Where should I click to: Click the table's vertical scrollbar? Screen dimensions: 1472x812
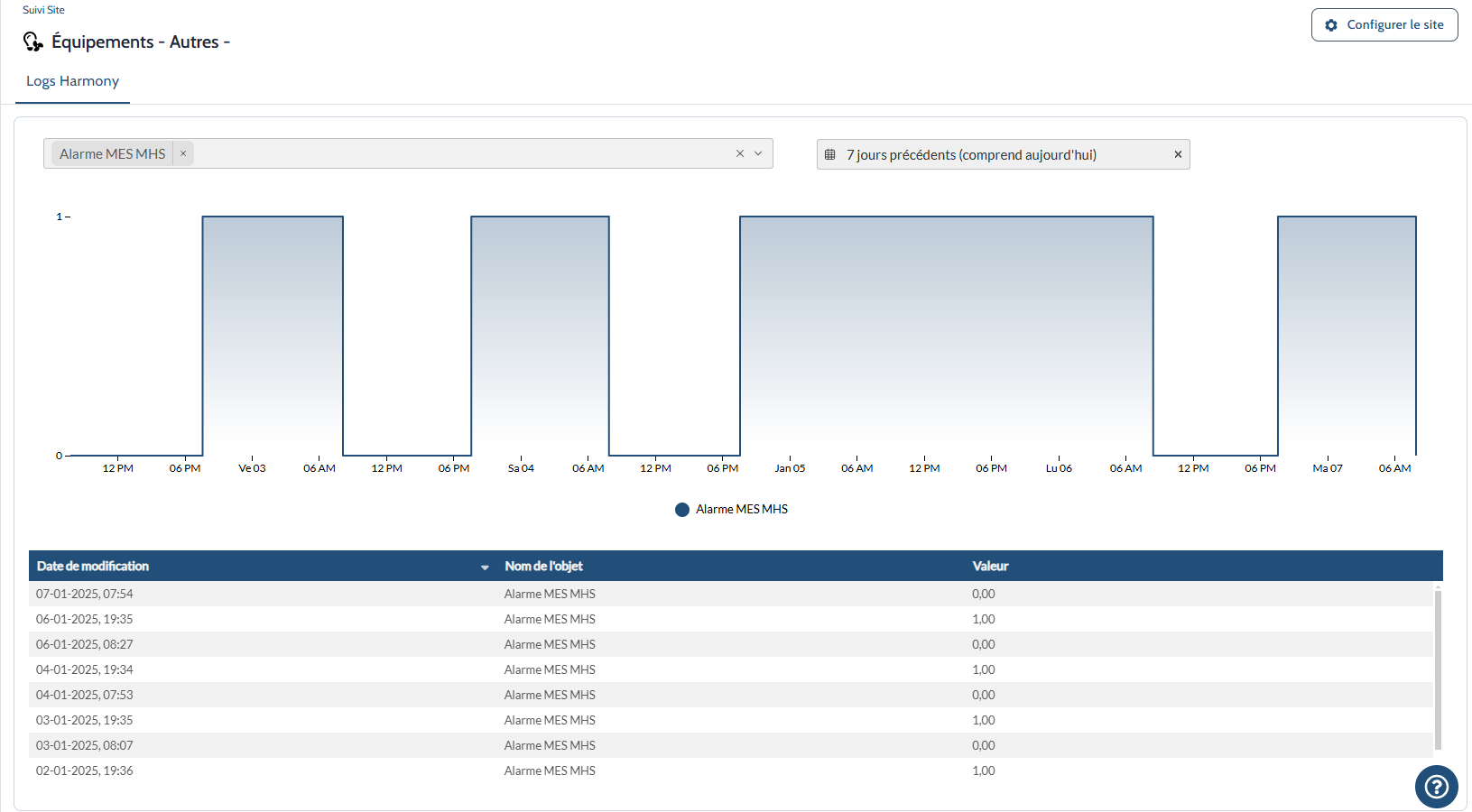[1438, 669]
